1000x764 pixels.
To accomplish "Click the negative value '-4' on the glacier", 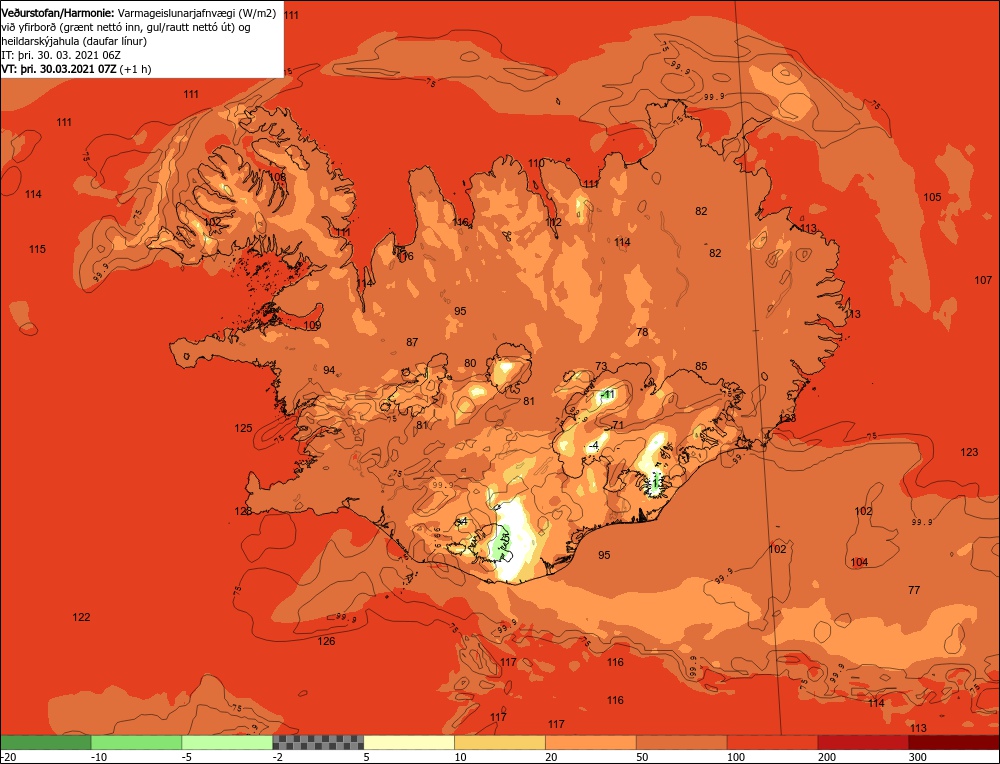I will (x=594, y=446).
